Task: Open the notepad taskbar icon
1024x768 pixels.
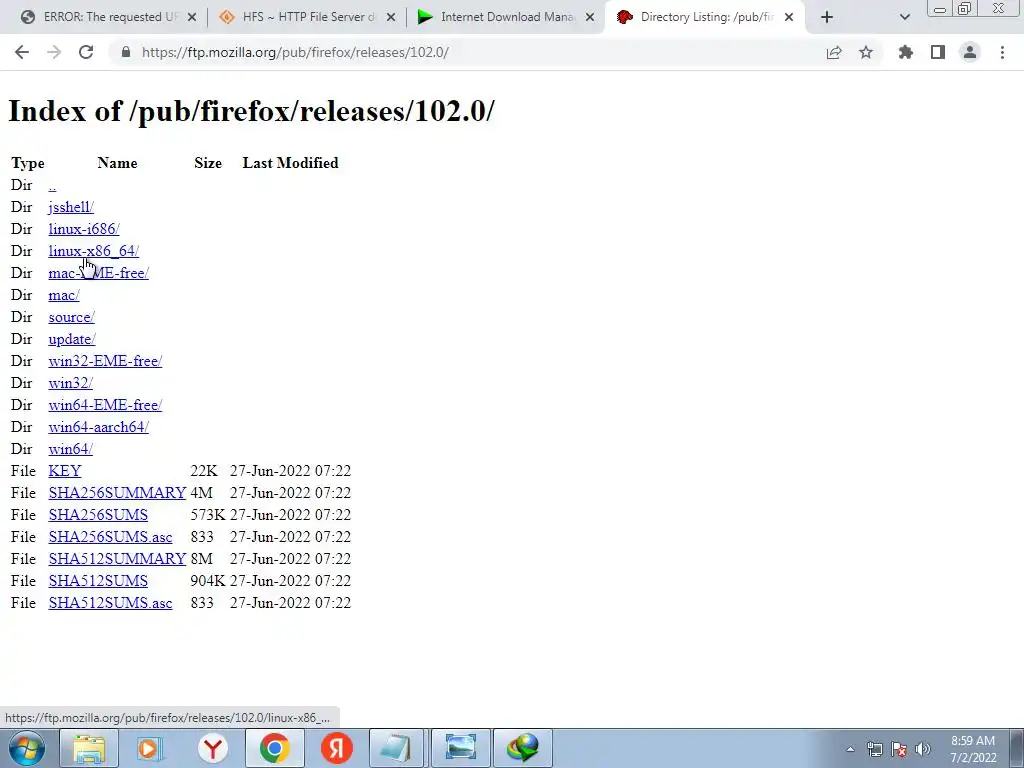Action: pos(398,748)
